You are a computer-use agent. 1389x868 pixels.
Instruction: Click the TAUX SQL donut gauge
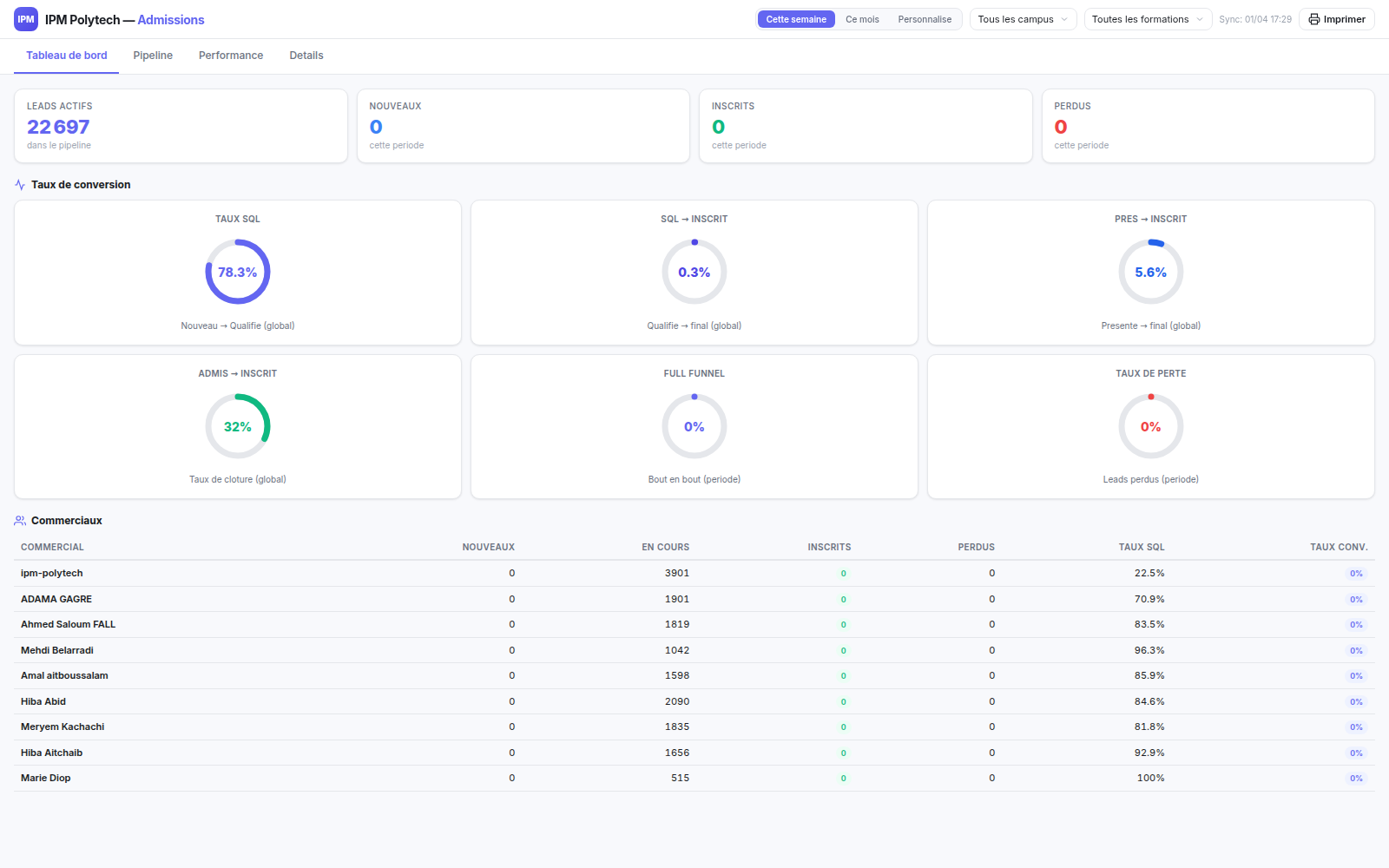point(237,271)
